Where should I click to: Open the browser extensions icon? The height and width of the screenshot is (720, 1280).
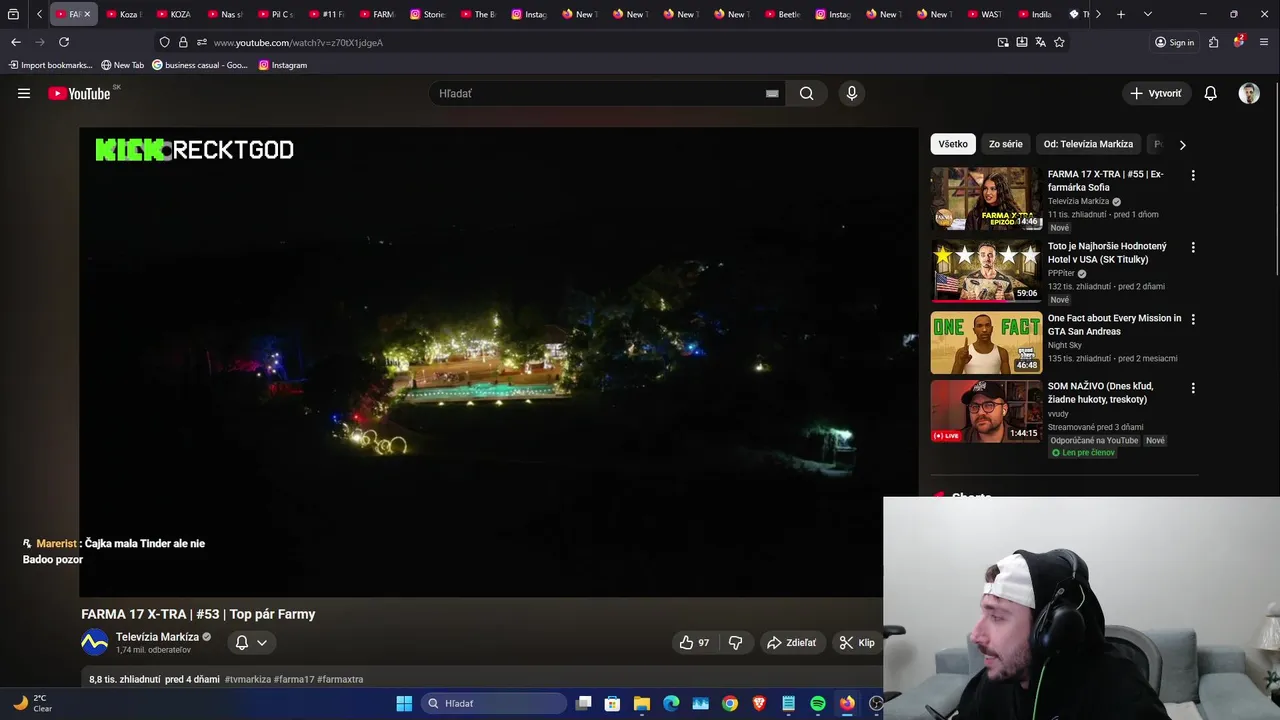(1213, 42)
